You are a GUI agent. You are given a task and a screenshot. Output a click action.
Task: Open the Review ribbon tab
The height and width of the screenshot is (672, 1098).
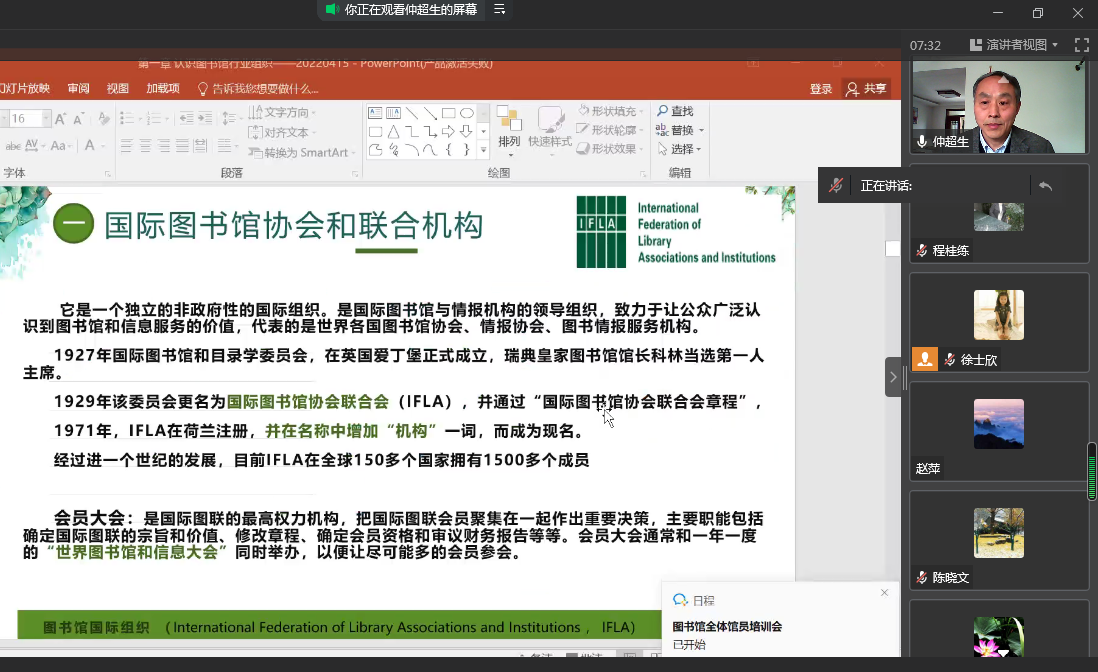[x=78, y=88]
